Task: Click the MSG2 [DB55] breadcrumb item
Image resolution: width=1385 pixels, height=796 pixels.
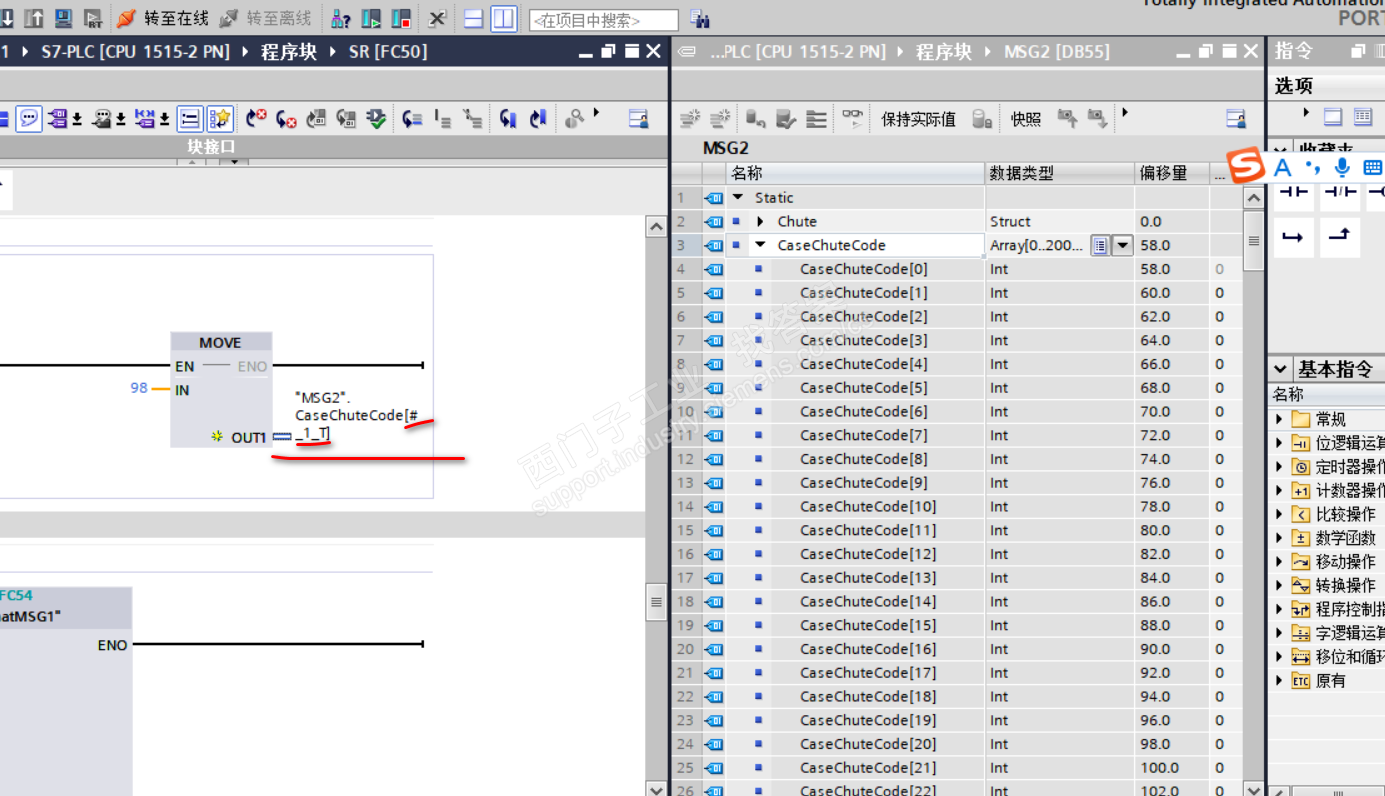Action: 1057,51
